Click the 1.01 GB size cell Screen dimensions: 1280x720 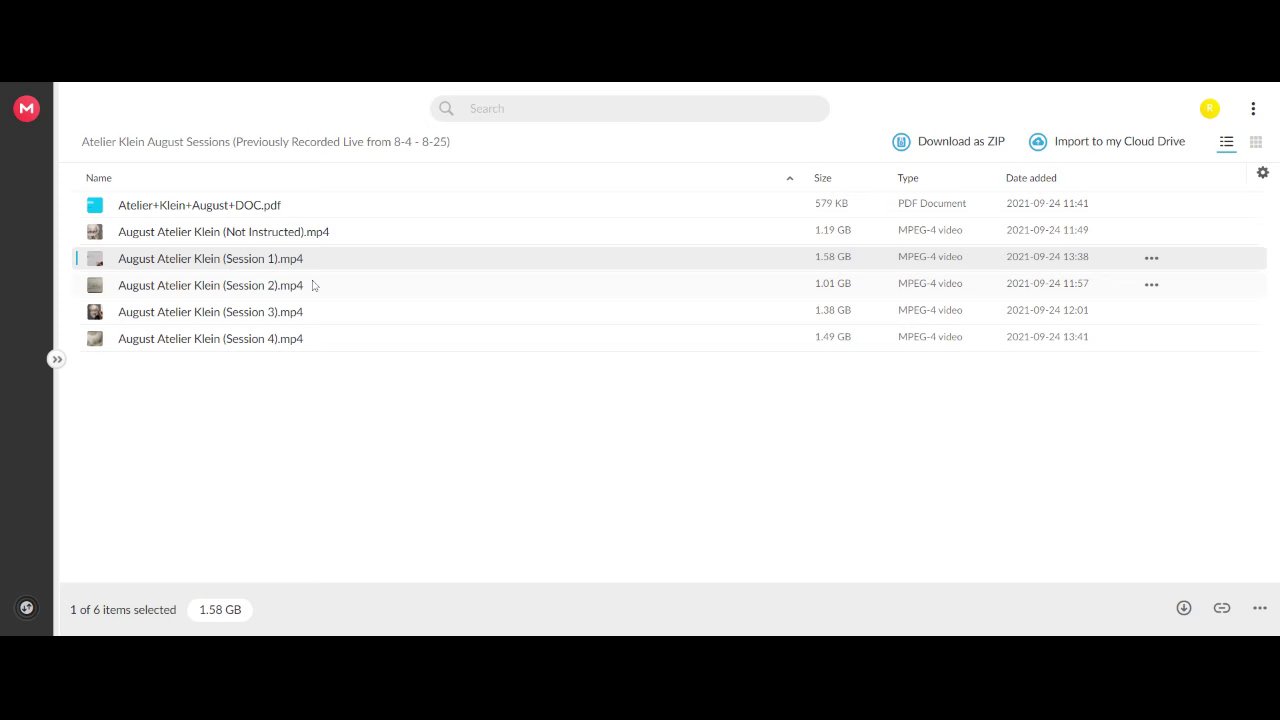pos(832,283)
